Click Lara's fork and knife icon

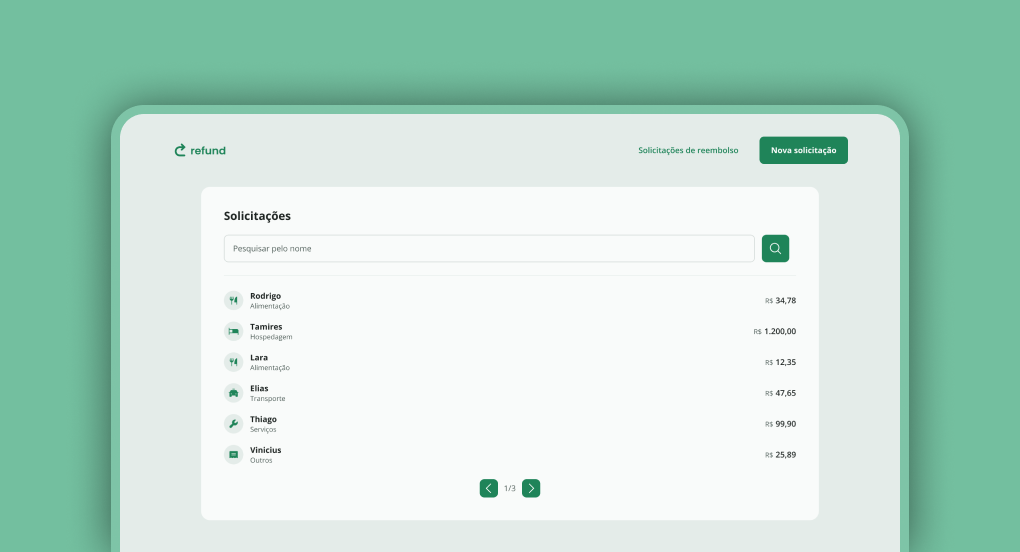pos(233,362)
